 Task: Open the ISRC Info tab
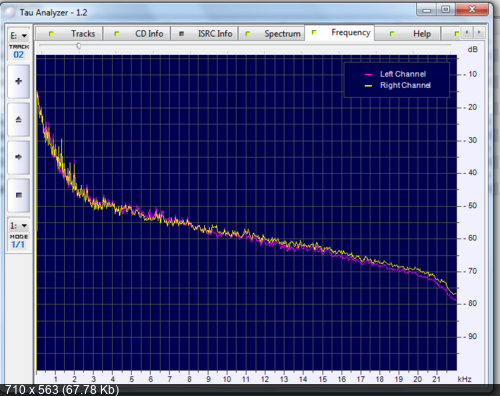click(204, 34)
